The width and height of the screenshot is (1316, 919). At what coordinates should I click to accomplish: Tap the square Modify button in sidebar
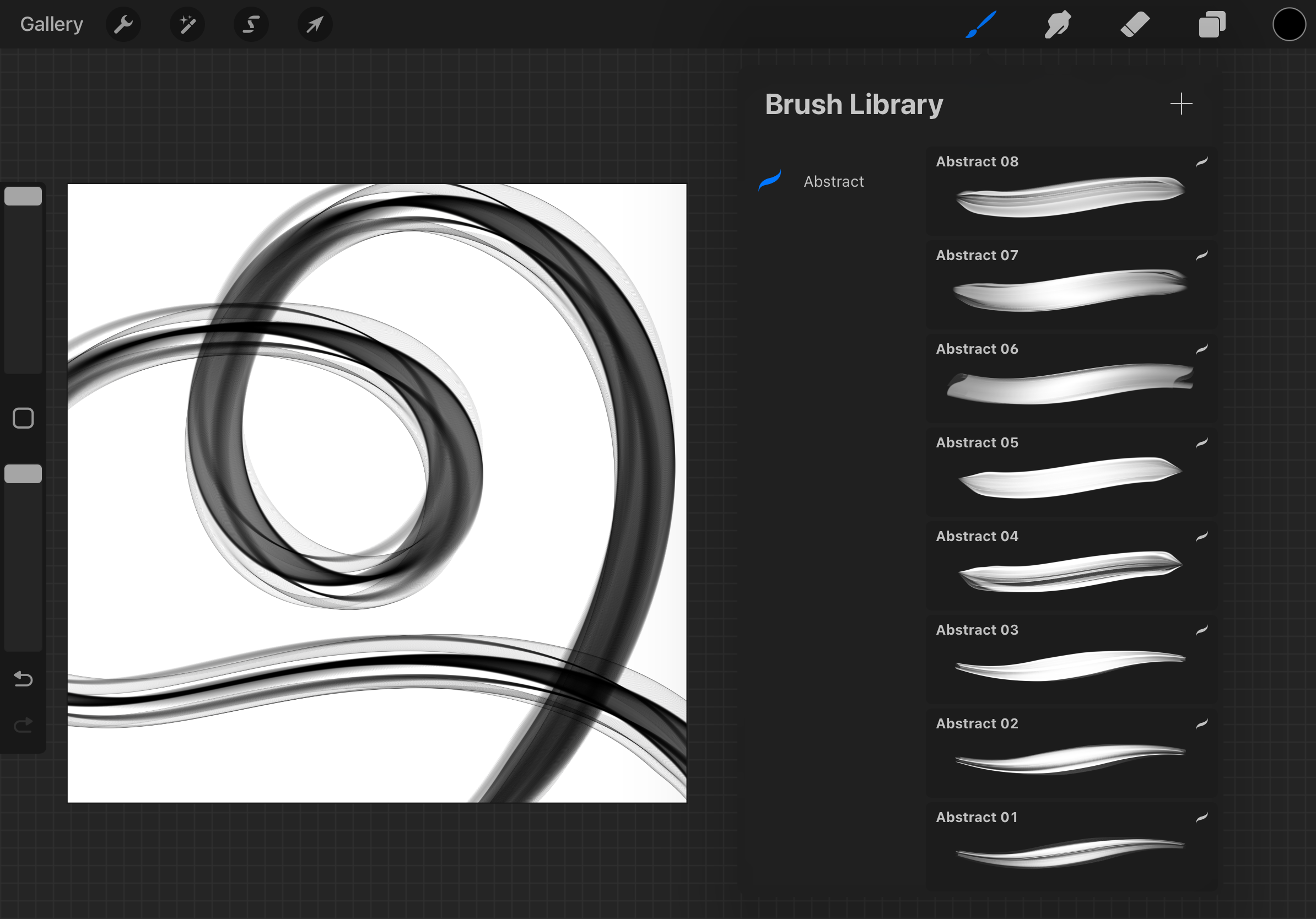point(23,418)
